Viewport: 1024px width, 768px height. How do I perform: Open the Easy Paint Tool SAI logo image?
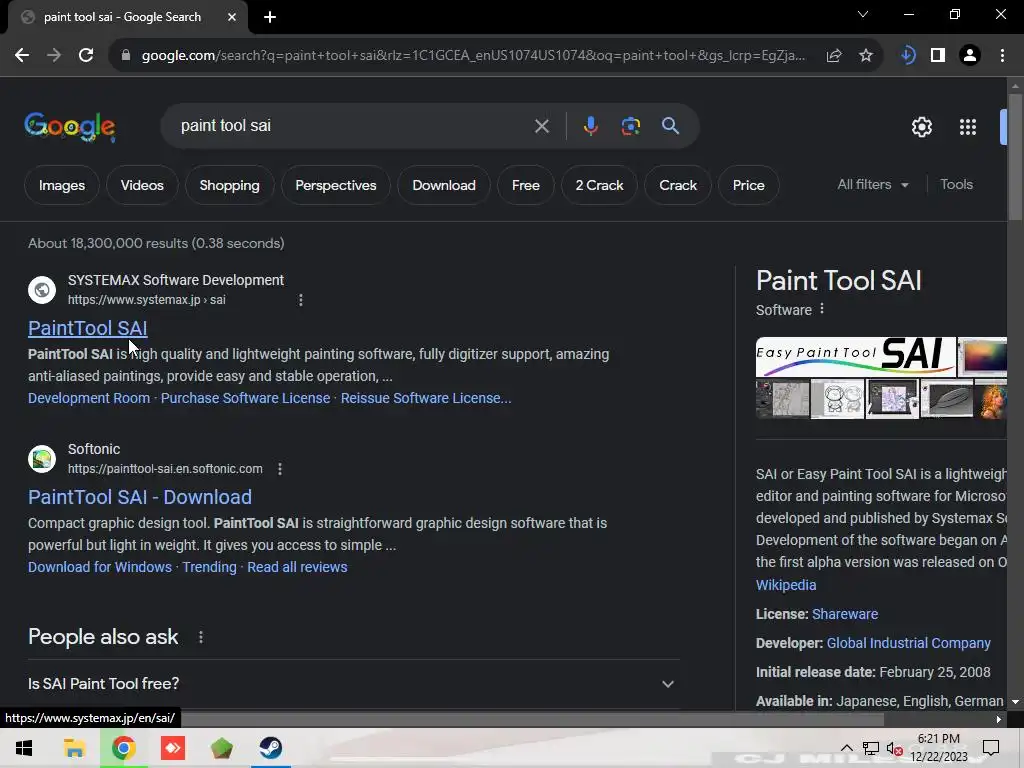(856, 357)
